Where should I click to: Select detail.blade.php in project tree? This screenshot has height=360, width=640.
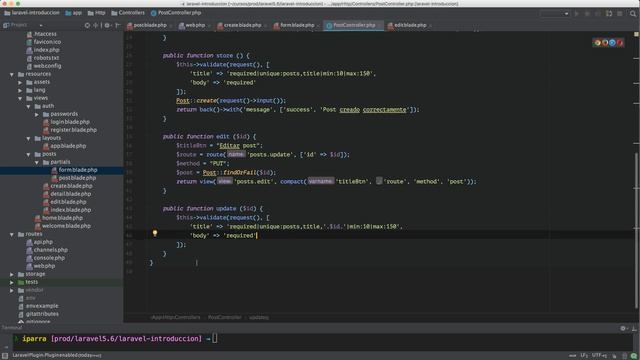coord(67,194)
